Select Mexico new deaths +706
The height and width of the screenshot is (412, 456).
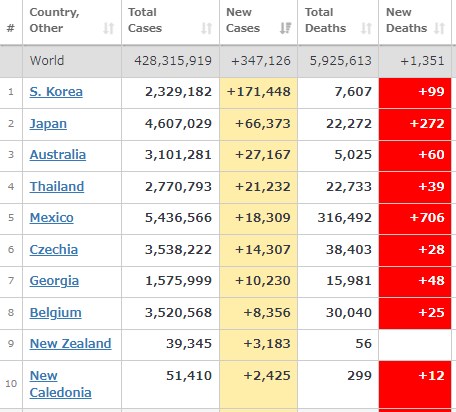point(427,218)
